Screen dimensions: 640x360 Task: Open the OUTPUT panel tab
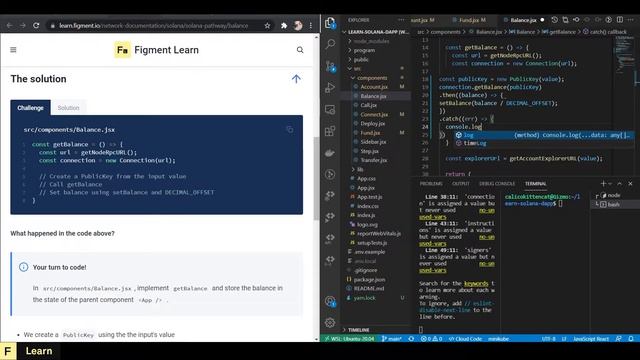point(461,184)
